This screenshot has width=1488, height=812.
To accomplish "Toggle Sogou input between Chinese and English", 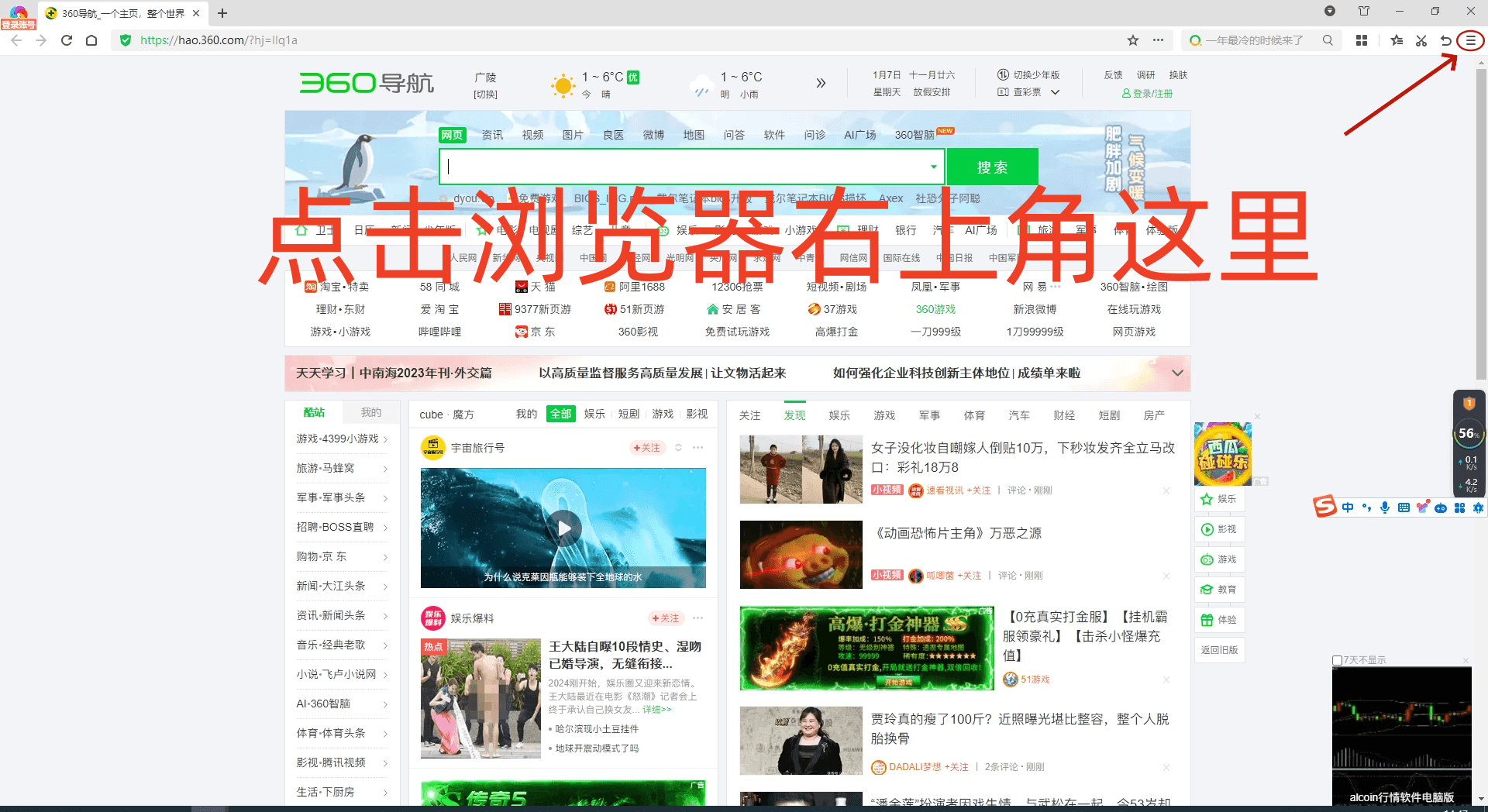I will tap(1348, 507).
